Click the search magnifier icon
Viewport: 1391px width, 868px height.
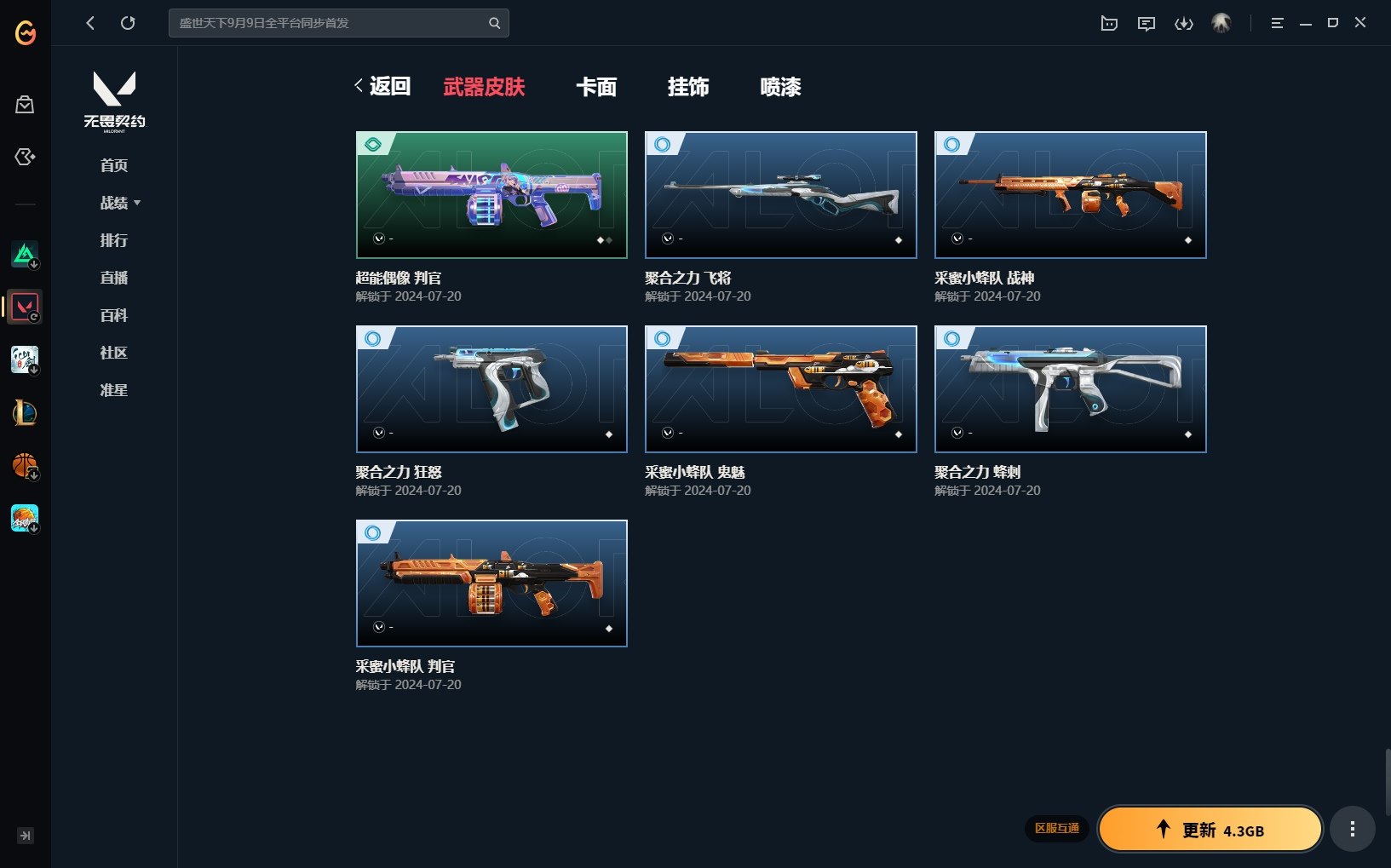point(494,23)
